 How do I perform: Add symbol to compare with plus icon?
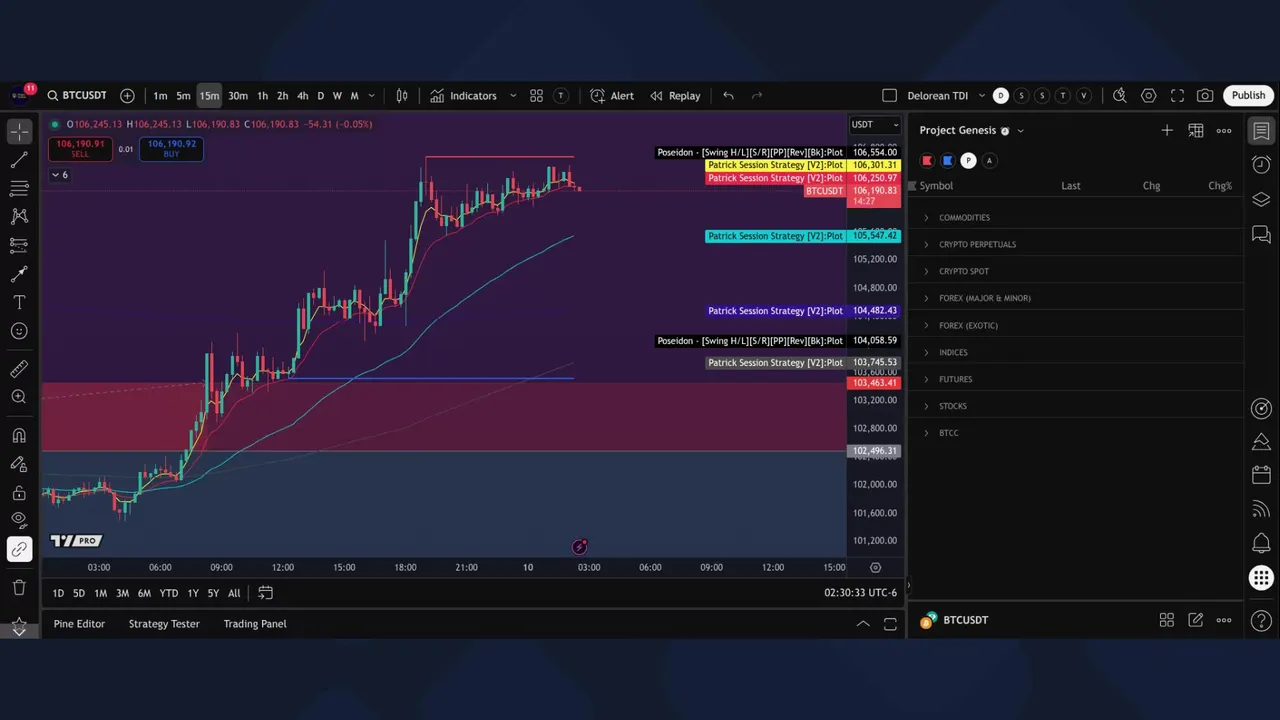coord(127,96)
